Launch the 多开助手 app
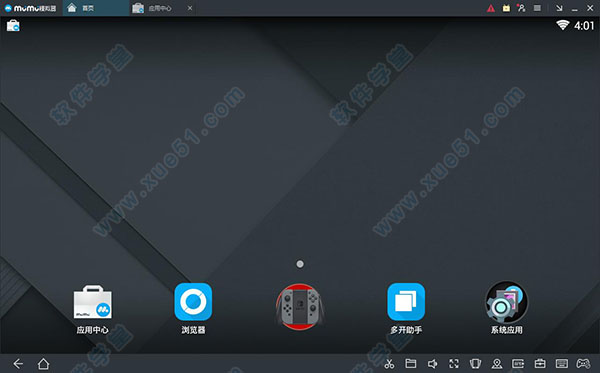 [x=406, y=302]
